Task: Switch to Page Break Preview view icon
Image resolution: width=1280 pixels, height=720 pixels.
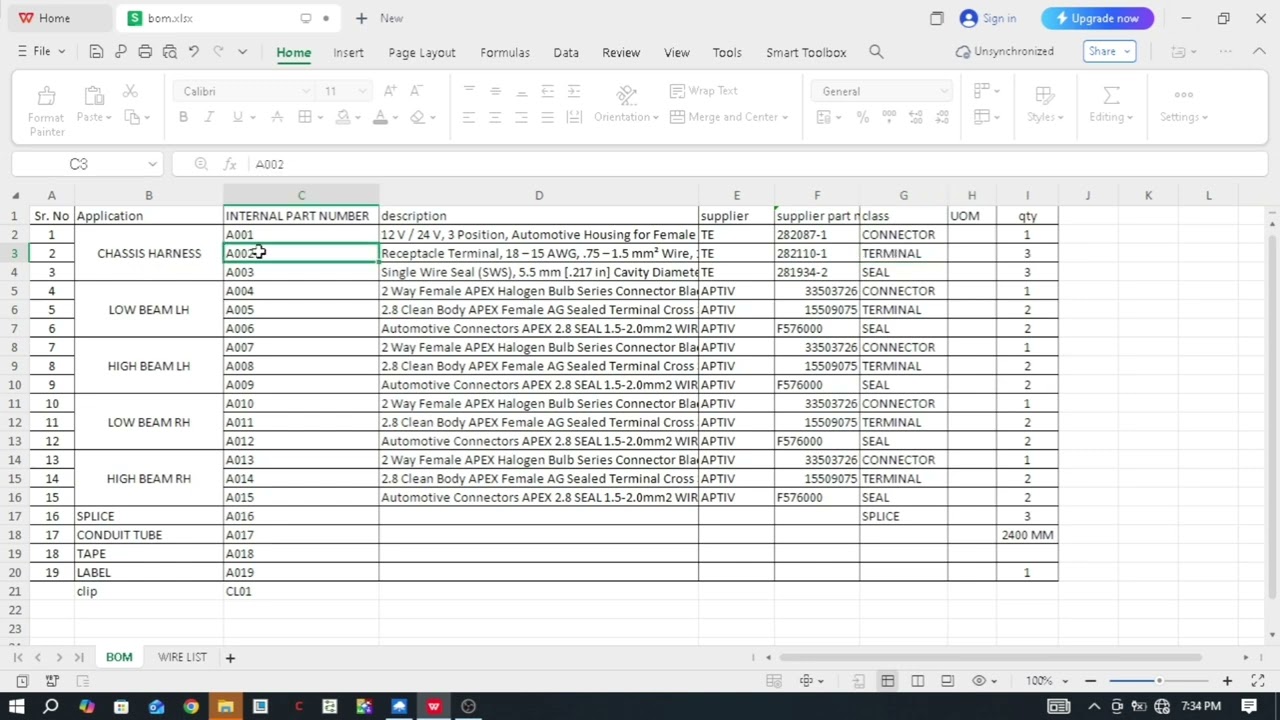Action: (917, 681)
